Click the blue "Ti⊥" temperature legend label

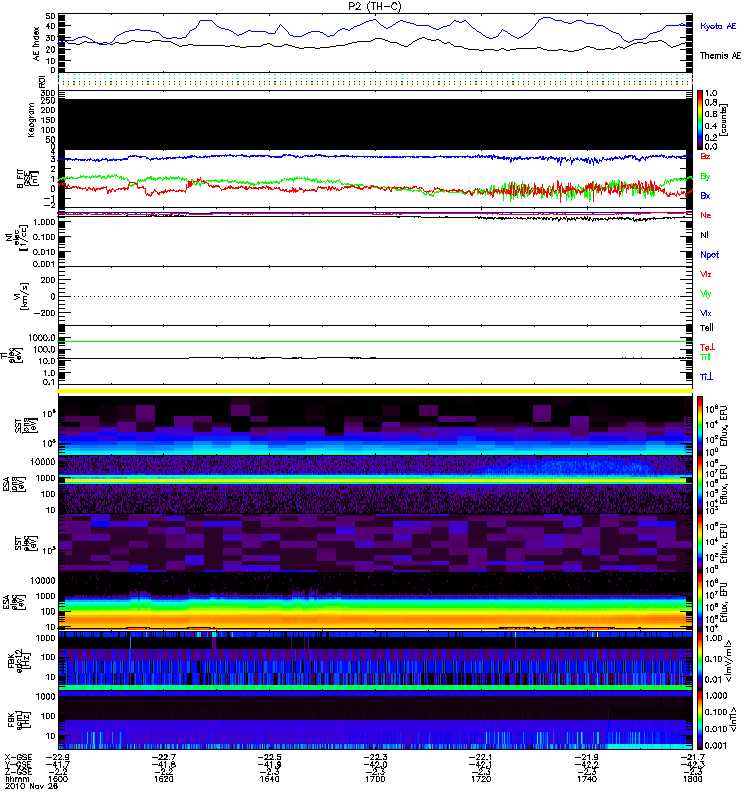point(706,377)
